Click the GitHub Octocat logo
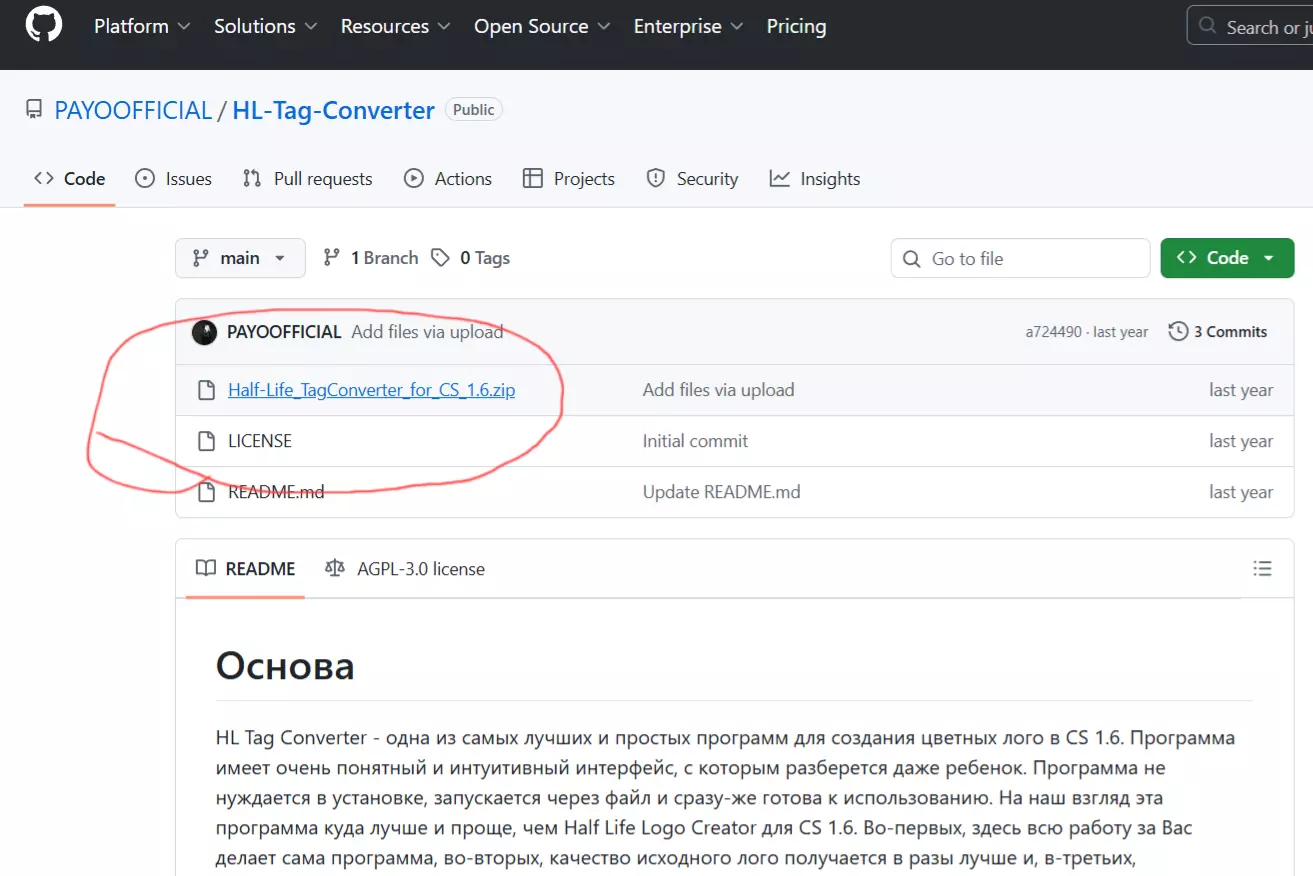Screen dimensions: 1313x876 pos(44,27)
